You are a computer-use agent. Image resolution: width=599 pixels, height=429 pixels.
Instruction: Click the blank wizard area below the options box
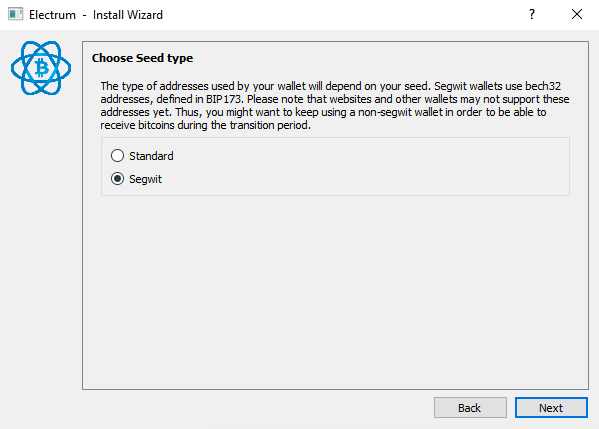pyautogui.click(x=335, y=292)
